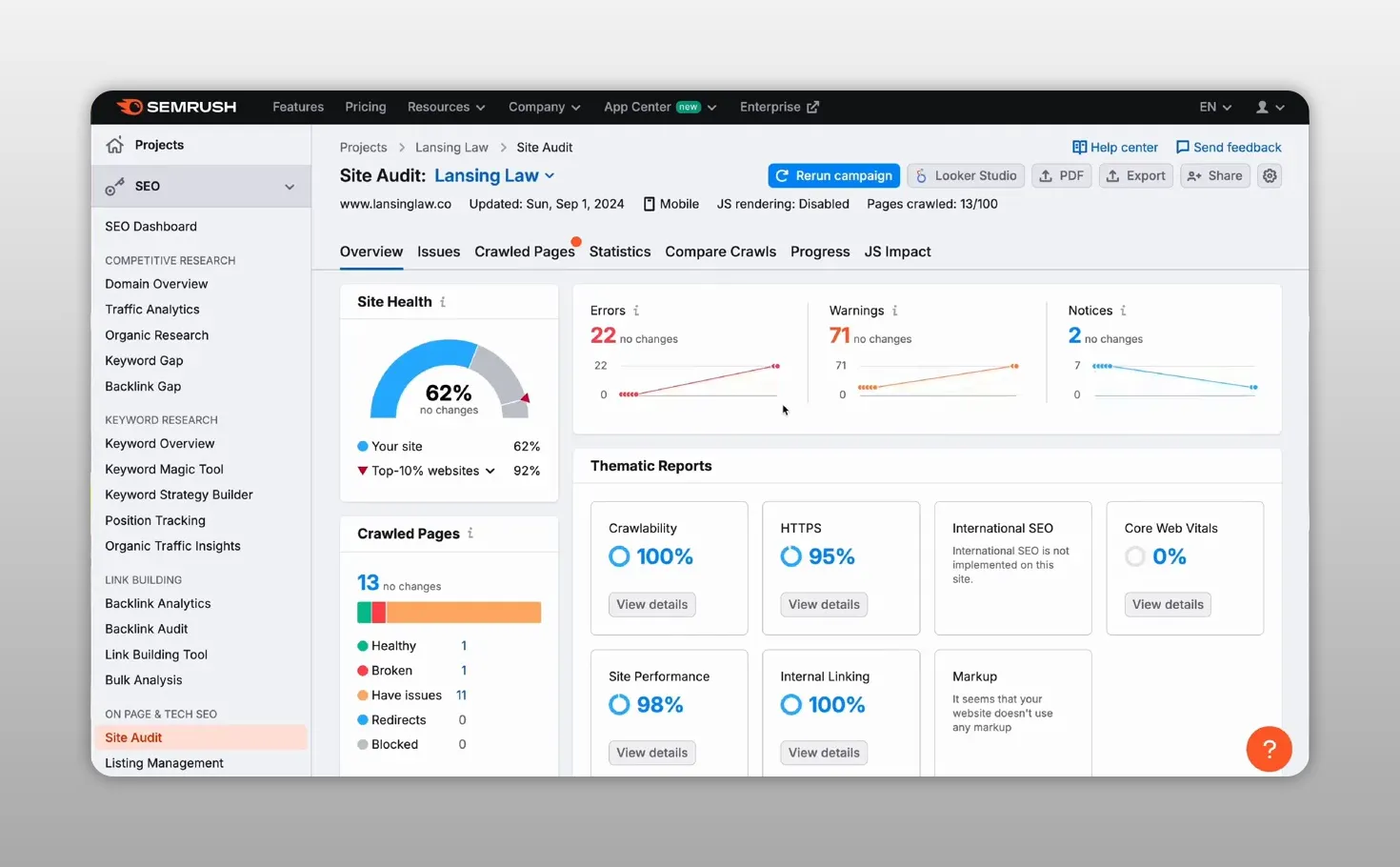Open the Progress tab
Viewport: 1400px width, 867px height.
click(820, 252)
